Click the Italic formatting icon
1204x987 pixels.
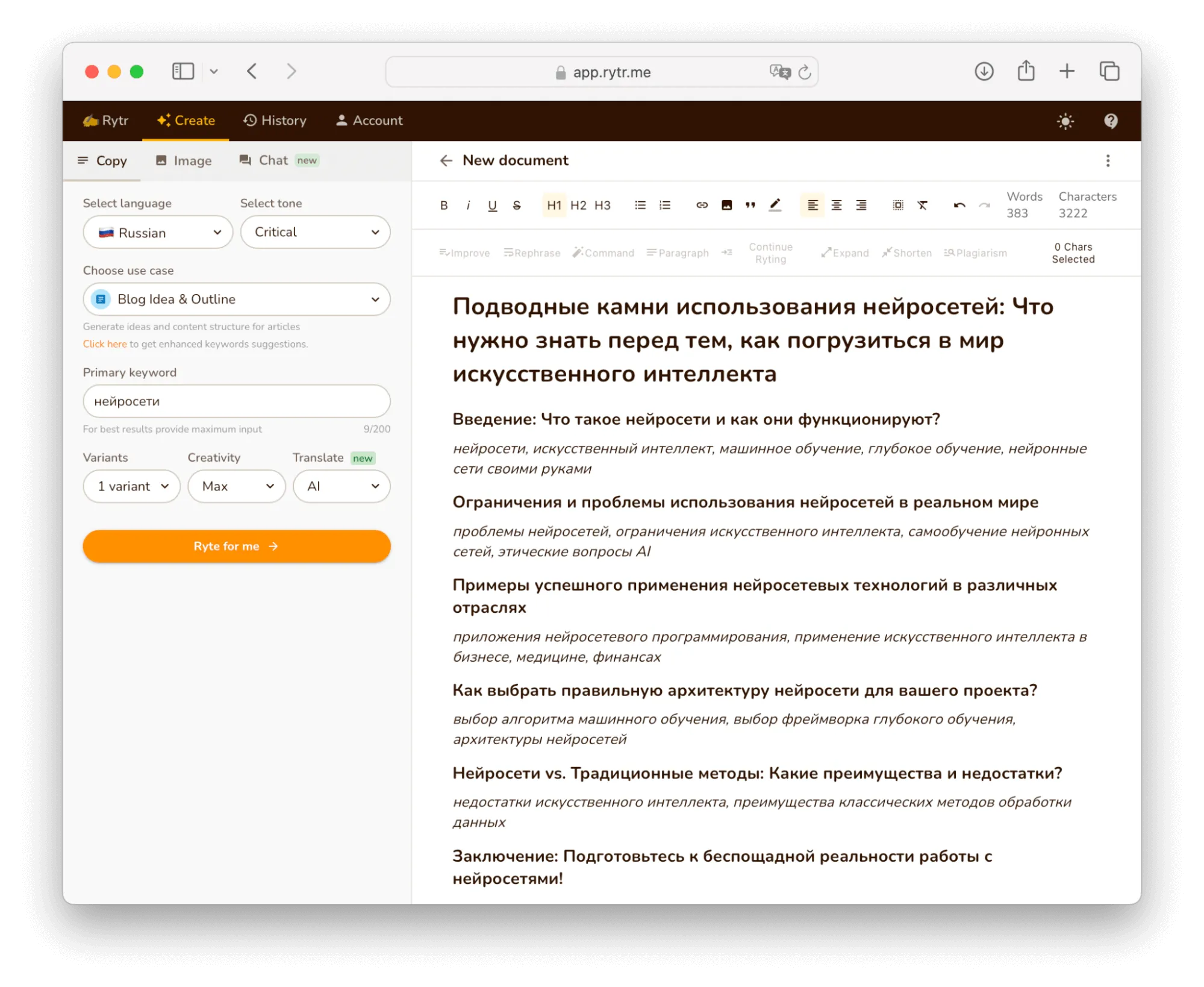click(468, 205)
